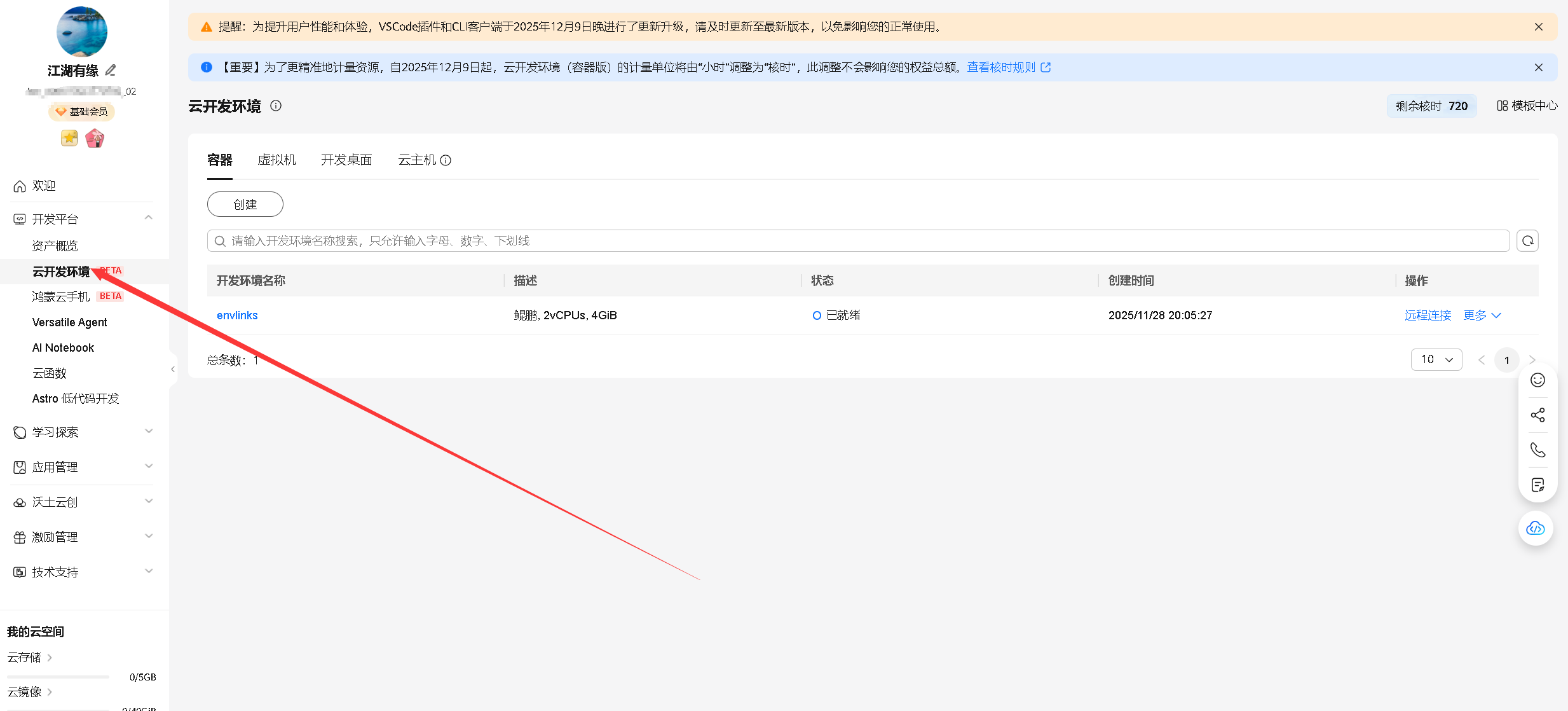Open 模板中心 template center
The image size is (1568, 711).
1527,106
